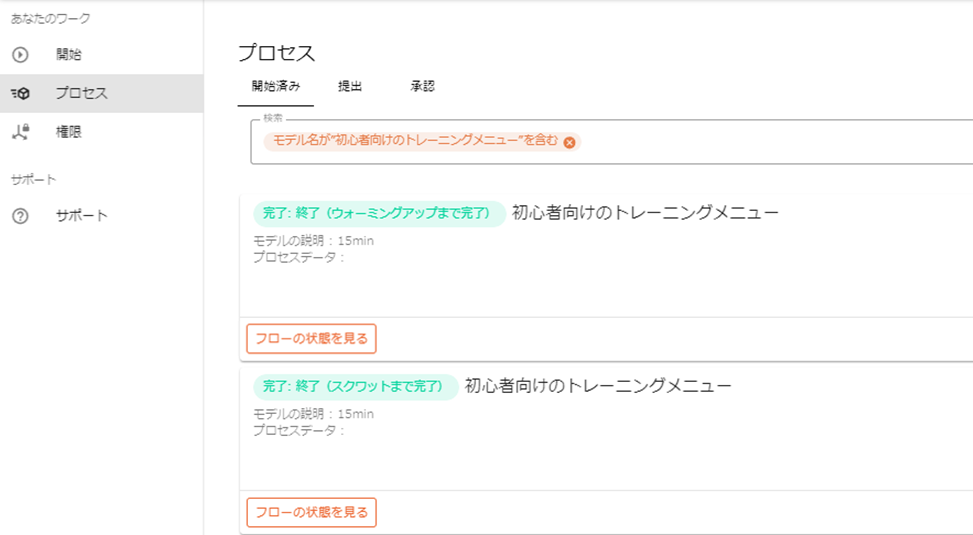The width and height of the screenshot is (973, 535).
Task: Switch to the 提出 tab
Action: coord(350,86)
